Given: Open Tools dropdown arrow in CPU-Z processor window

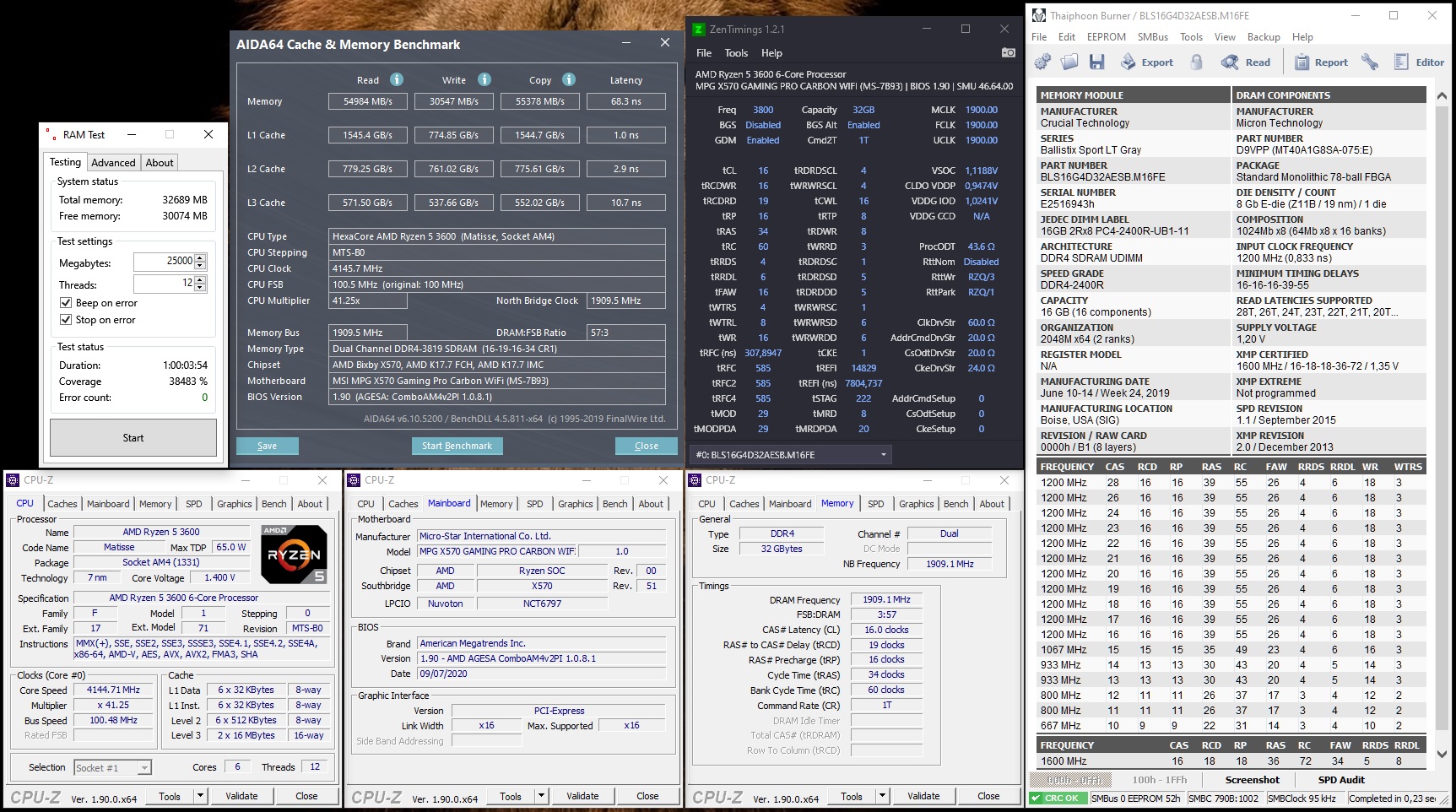Looking at the screenshot, I should click(x=200, y=795).
